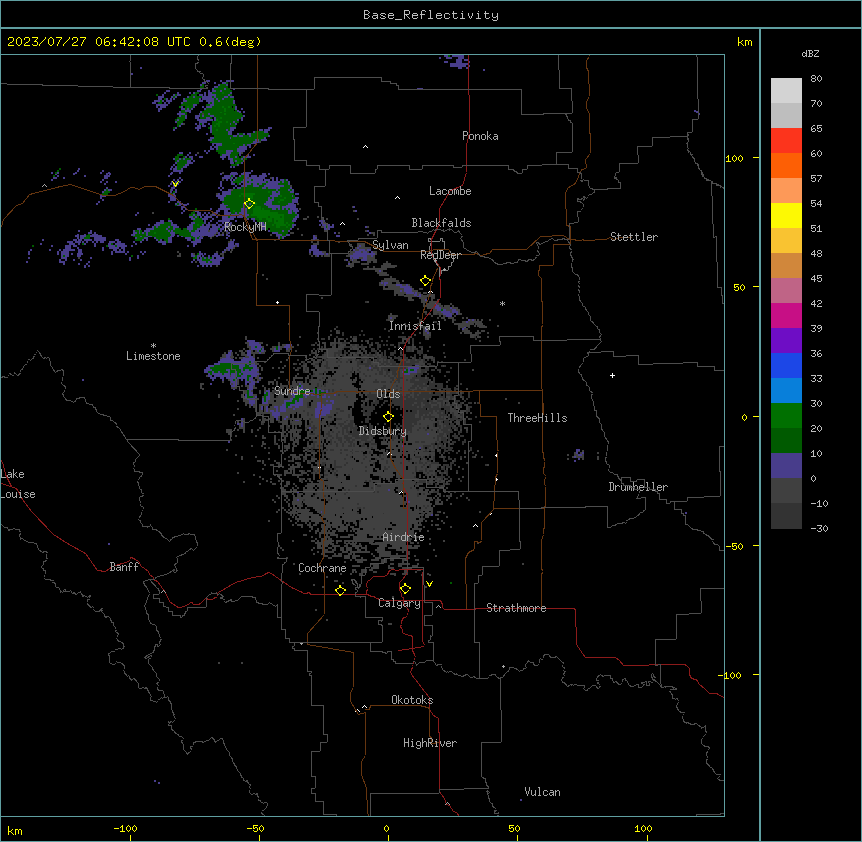Click the Stettler label

[x=634, y=237]
